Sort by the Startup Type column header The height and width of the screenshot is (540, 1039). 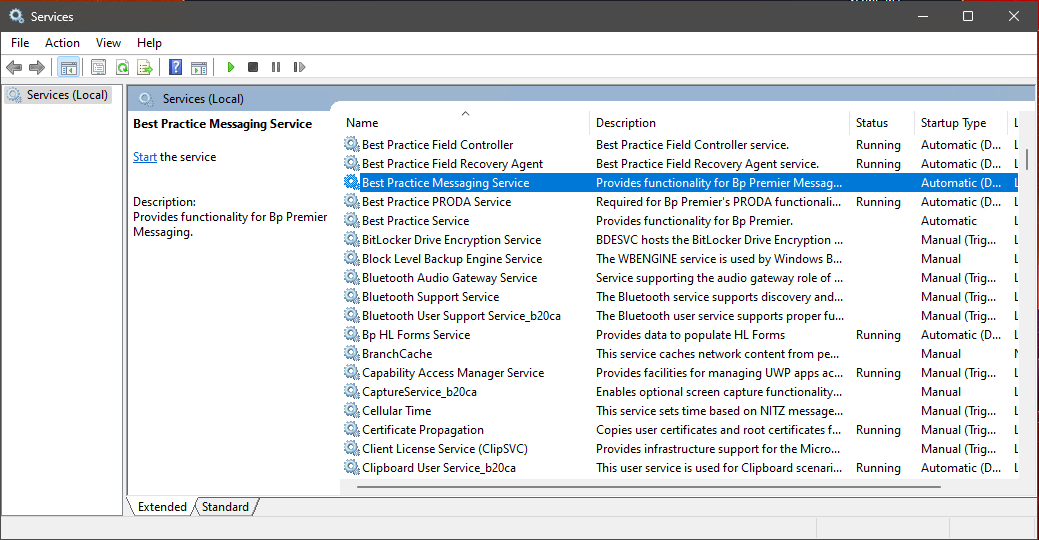tap(960, 123)
